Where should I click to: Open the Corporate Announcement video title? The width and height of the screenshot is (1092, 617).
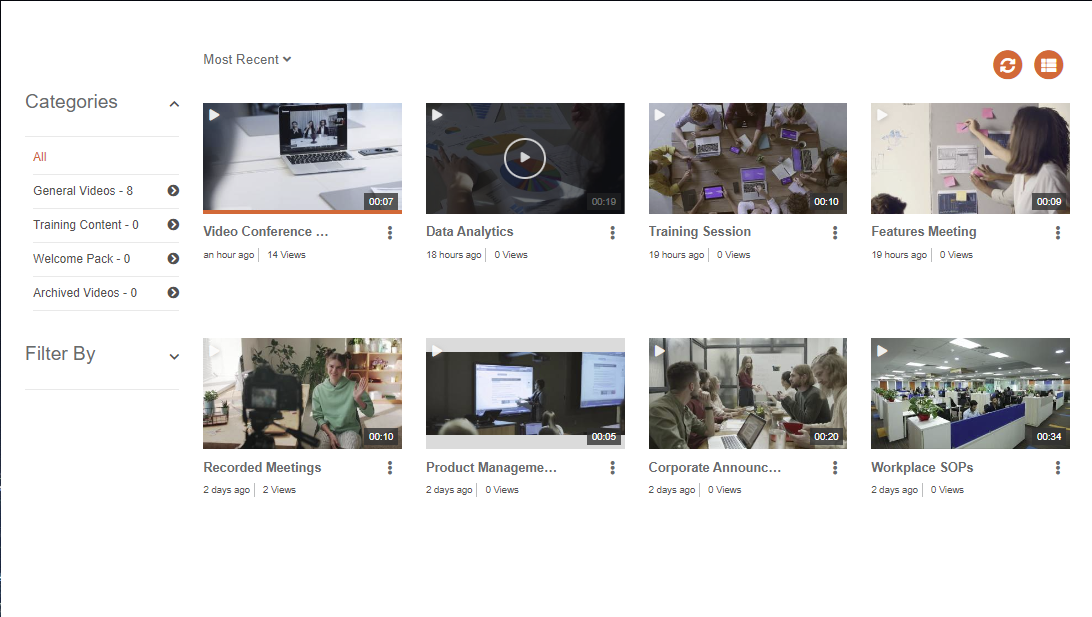click(715, 467)
